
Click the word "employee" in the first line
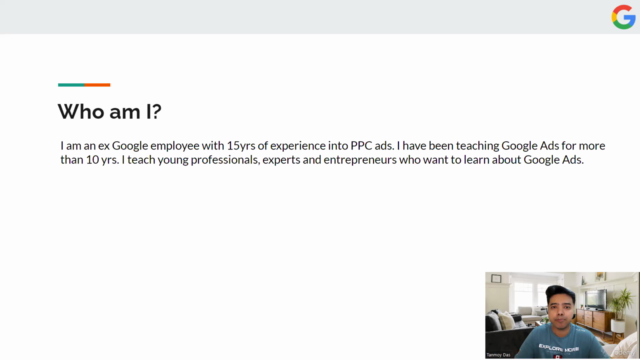[175, 146]
